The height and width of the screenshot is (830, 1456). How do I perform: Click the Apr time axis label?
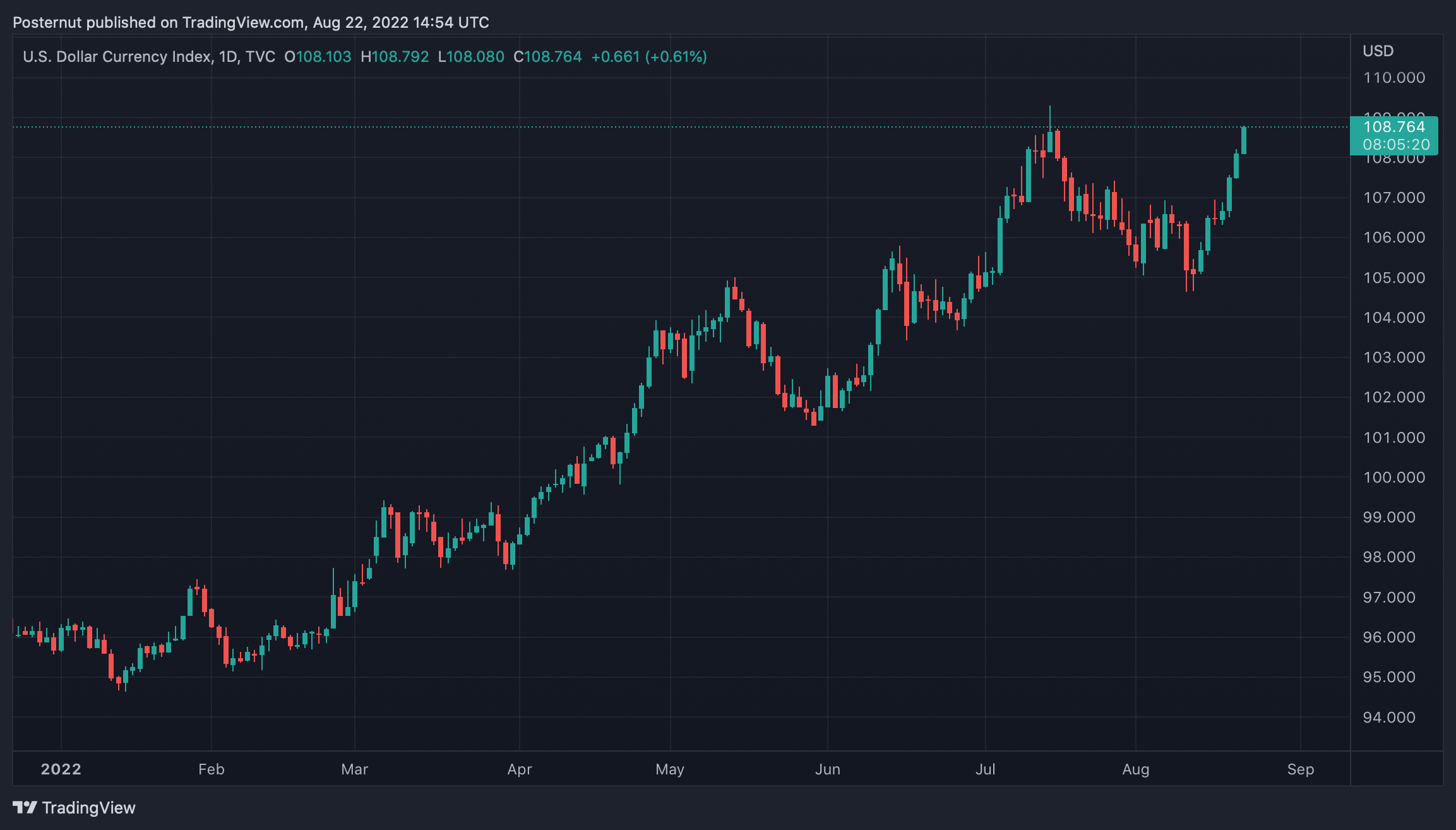coord(520,769)
